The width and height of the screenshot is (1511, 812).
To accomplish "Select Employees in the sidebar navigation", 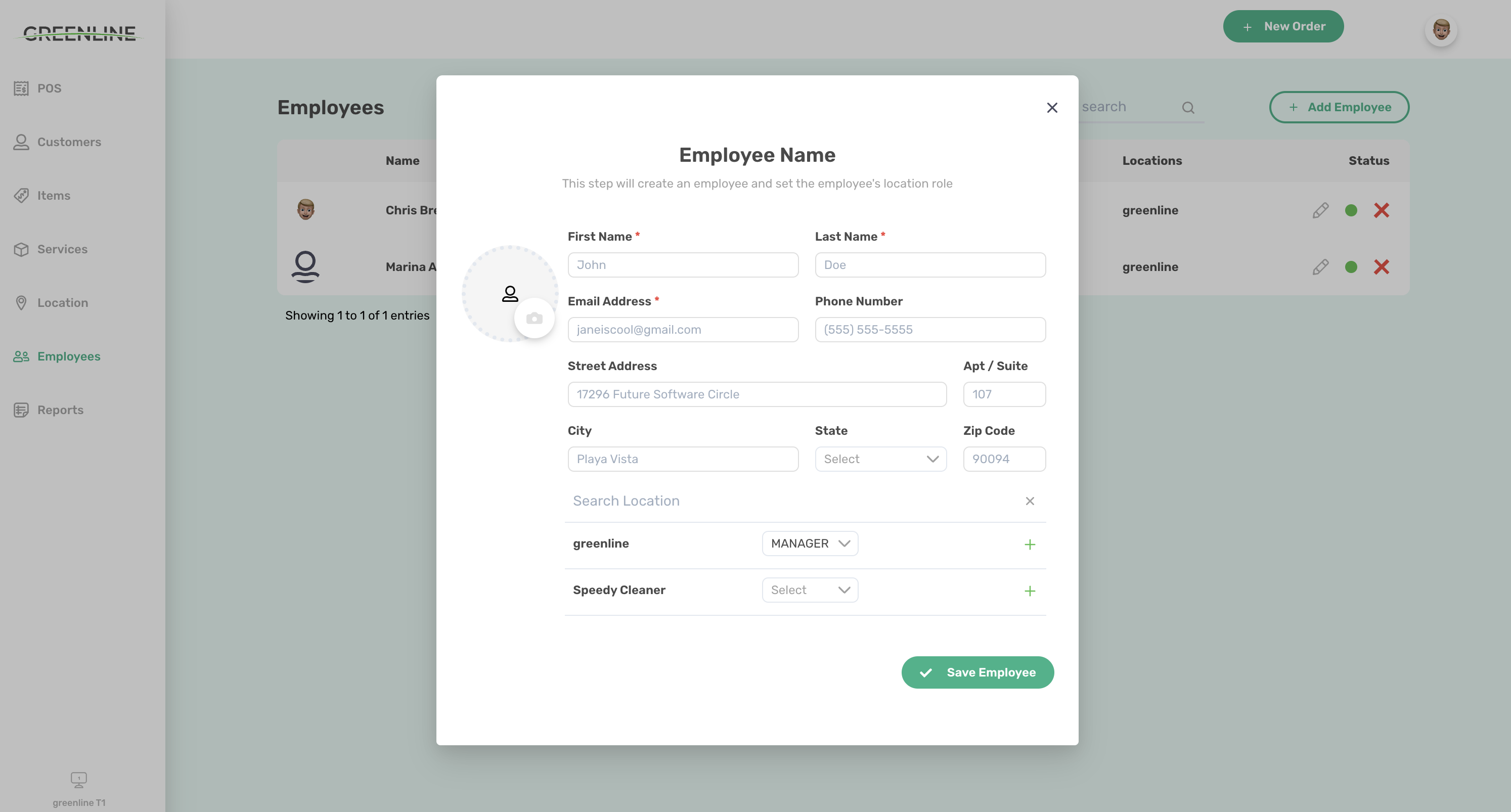I will click(22, 356).
